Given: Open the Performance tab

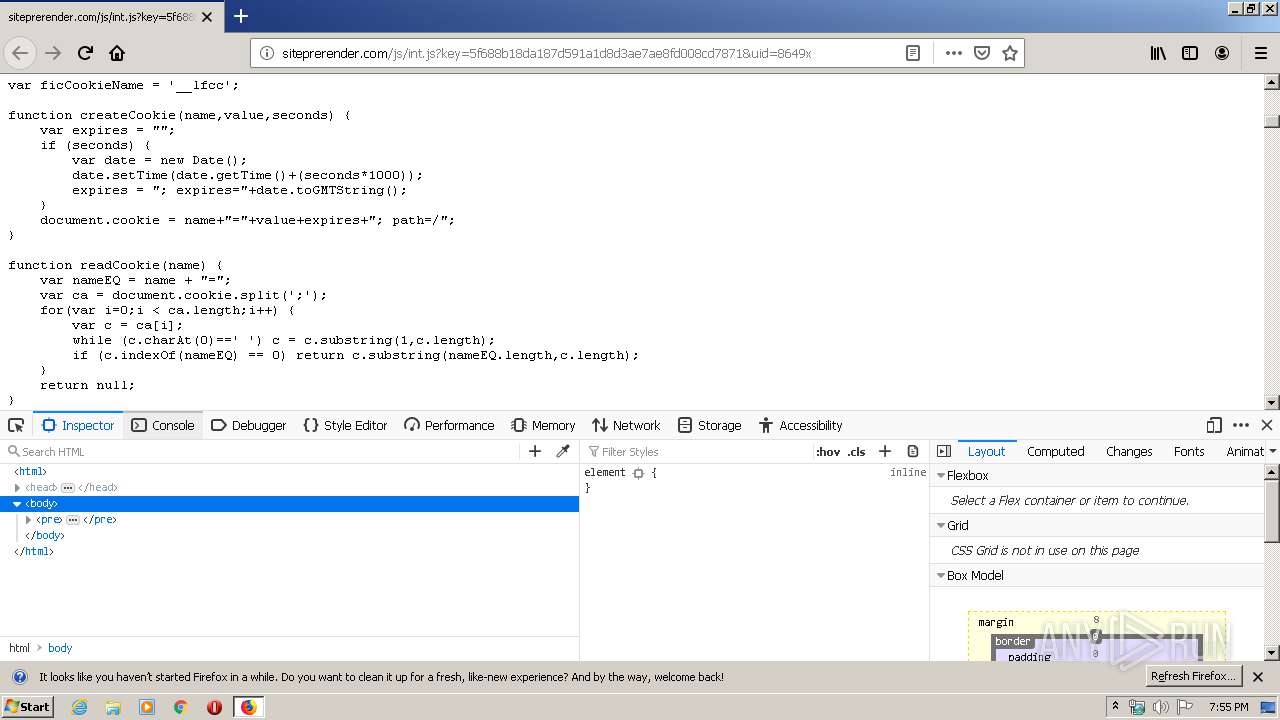Looking at the screenshot, I should coord(449,425).
